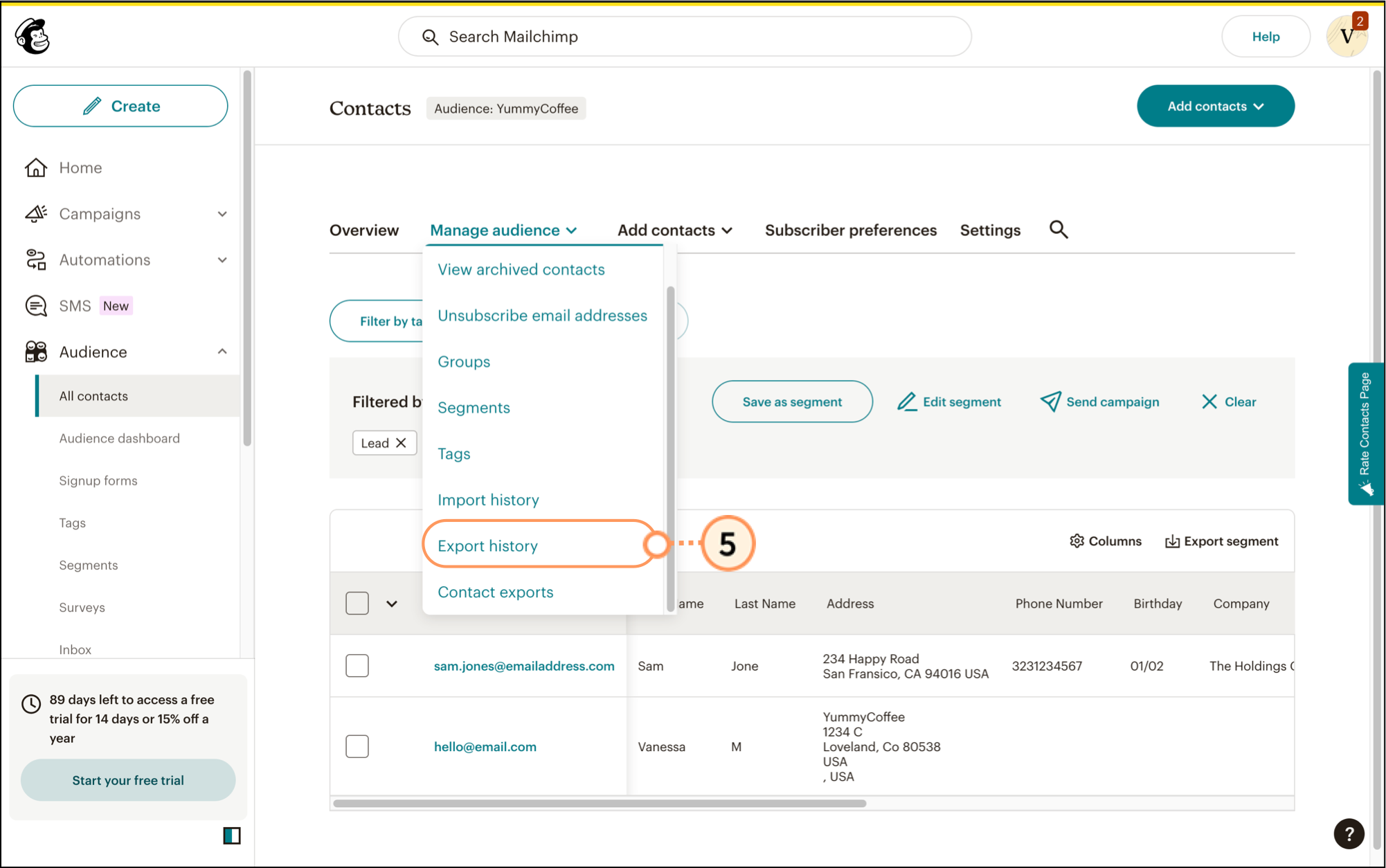
Task: Click the Manage audience menu vertical scrollbar
Action: 670,449
